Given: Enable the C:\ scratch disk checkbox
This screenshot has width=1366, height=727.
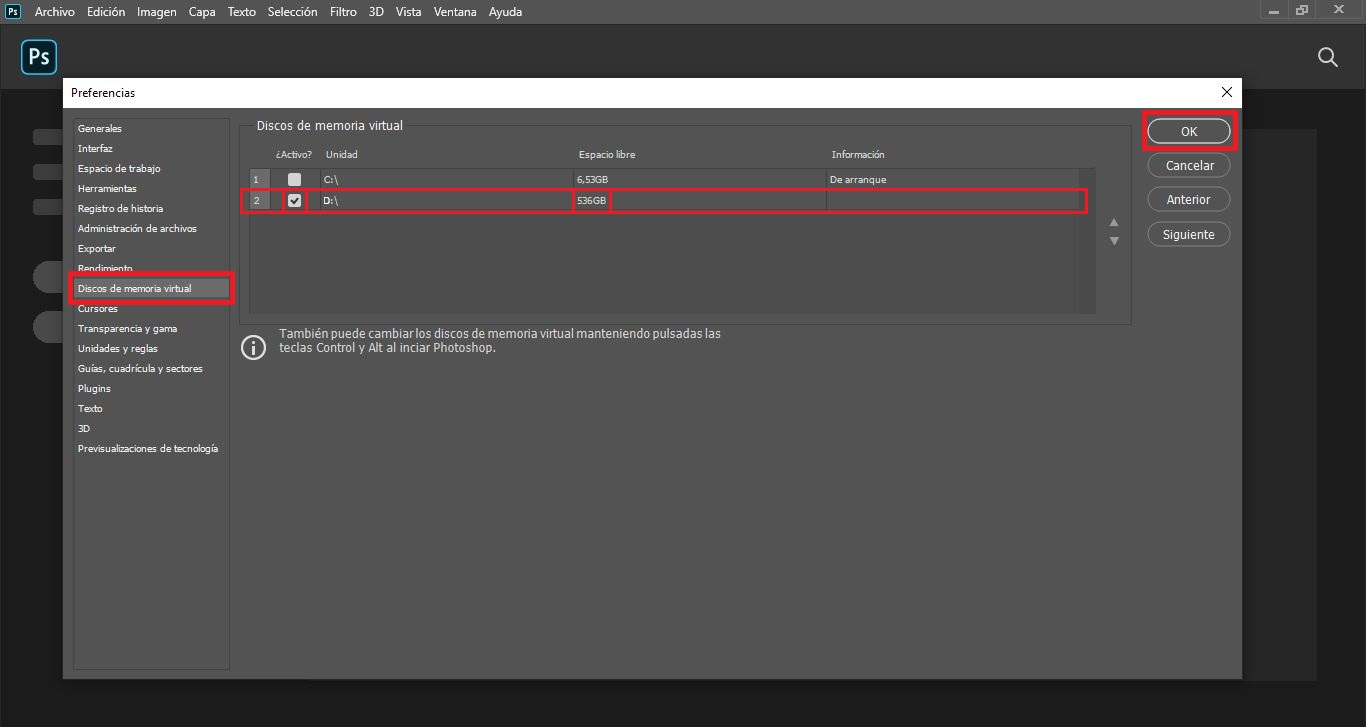Looking at the screenshot, I should tap(294, 179).
